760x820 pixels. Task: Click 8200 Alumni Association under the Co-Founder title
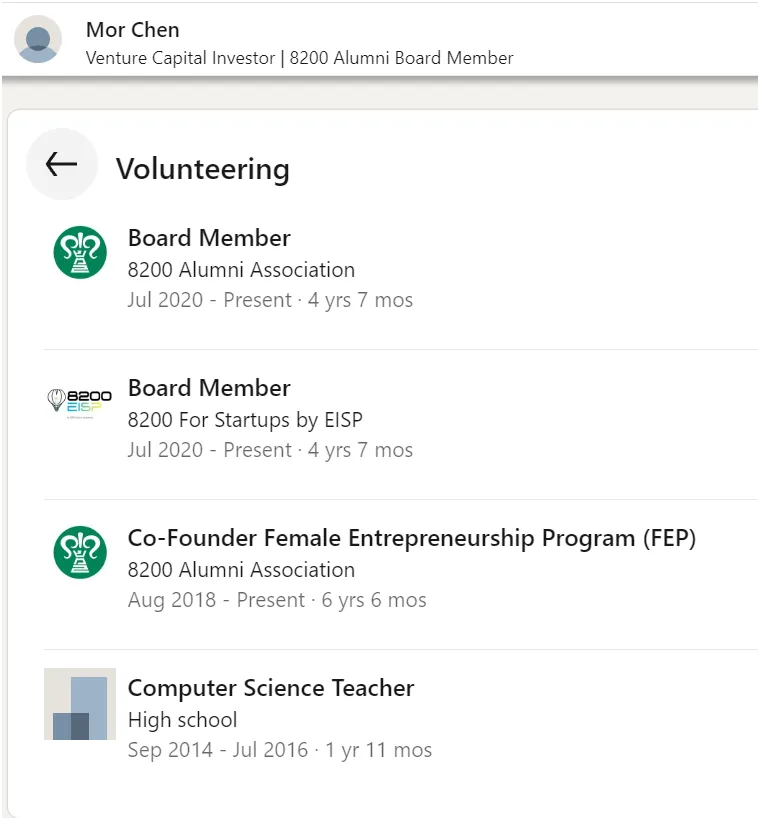[x=241, y=570]
